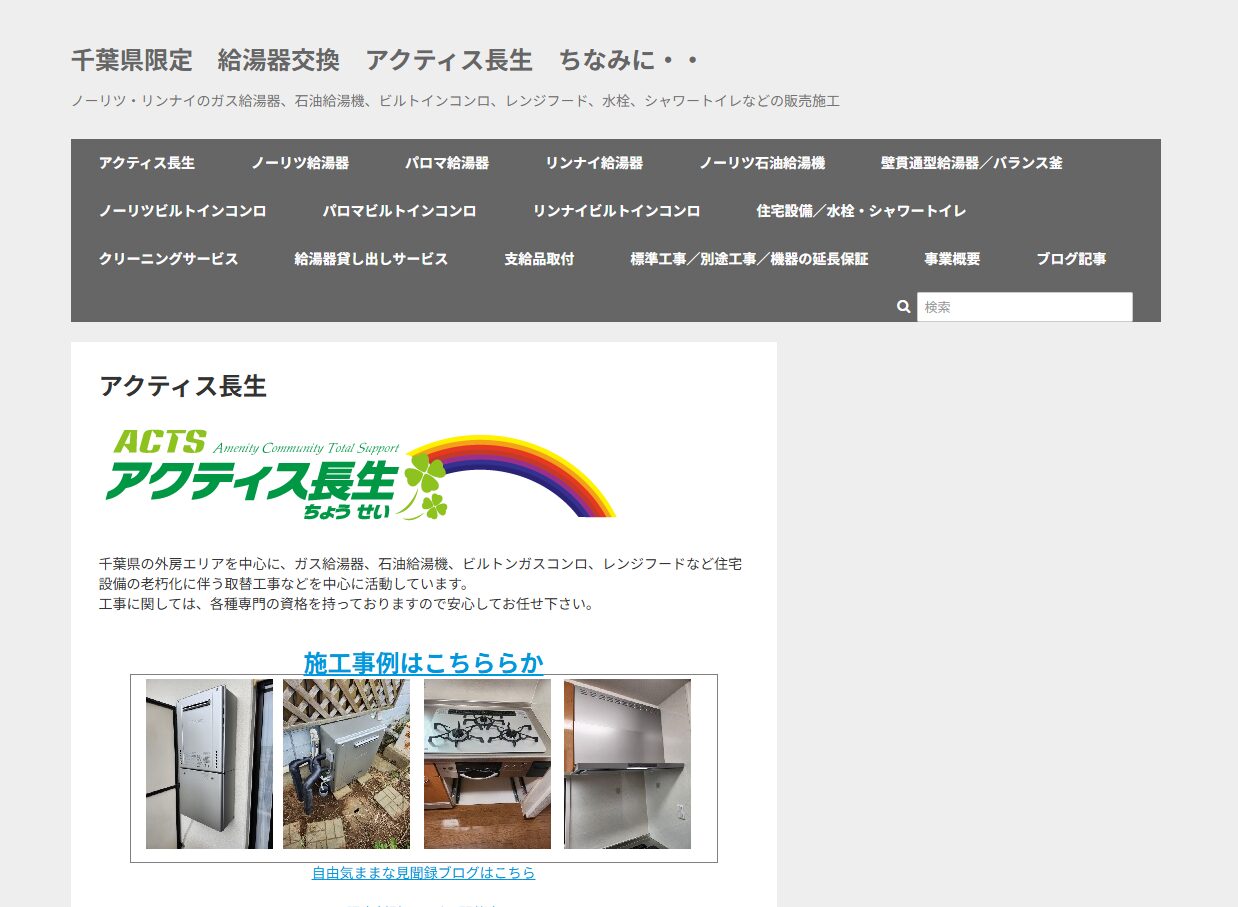Open the range hood photo thumbnail
The width and height of the screenshot is (1238, 907).
pyautogui.click(x=627, y=764)
